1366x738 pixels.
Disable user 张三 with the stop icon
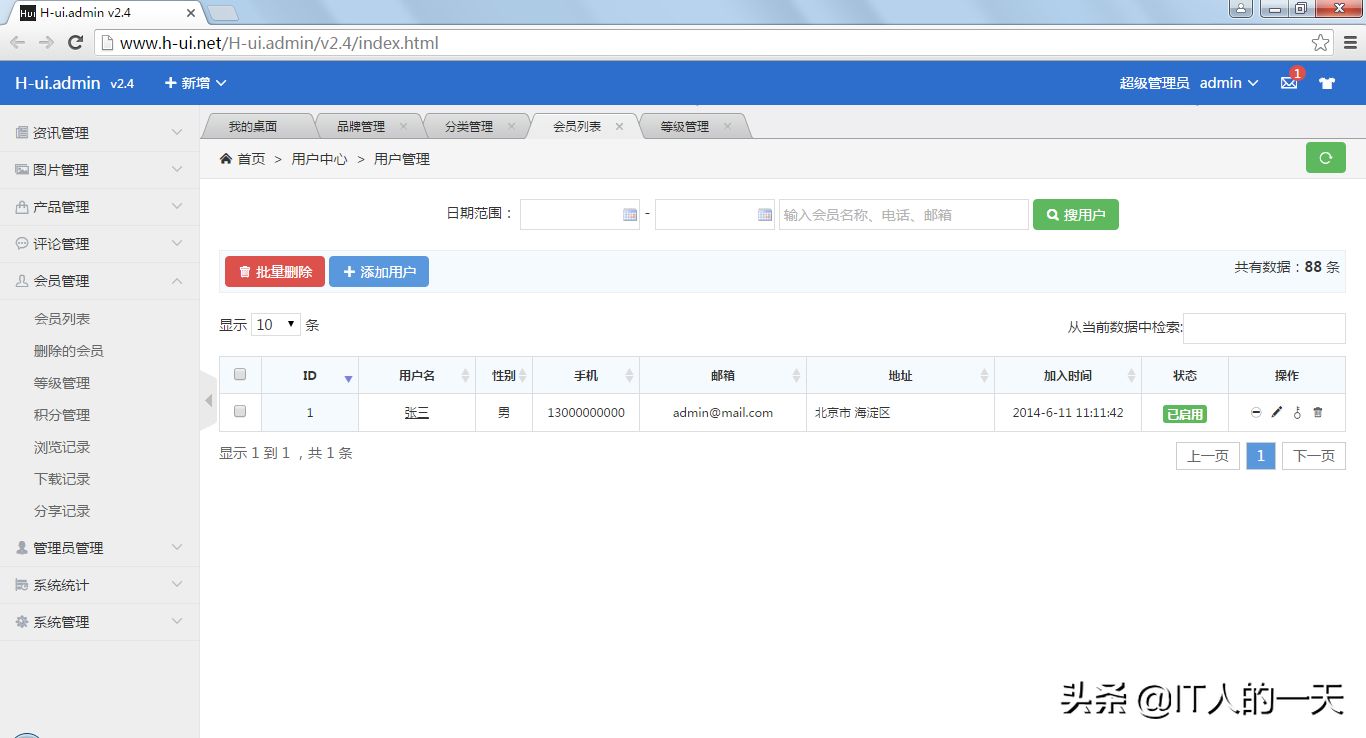click(1256, 412)
